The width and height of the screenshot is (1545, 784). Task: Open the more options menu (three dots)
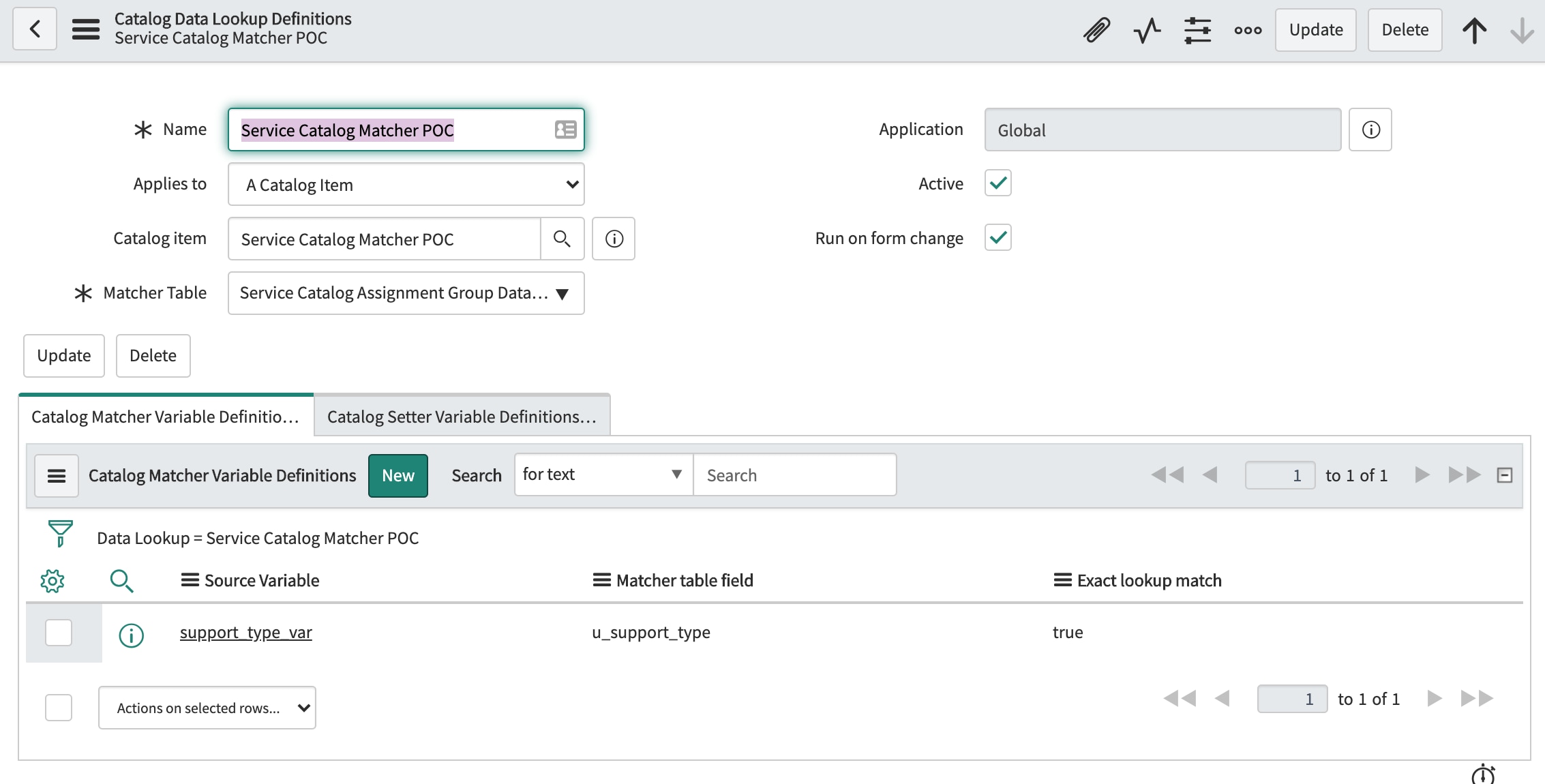click(1248, 30)
